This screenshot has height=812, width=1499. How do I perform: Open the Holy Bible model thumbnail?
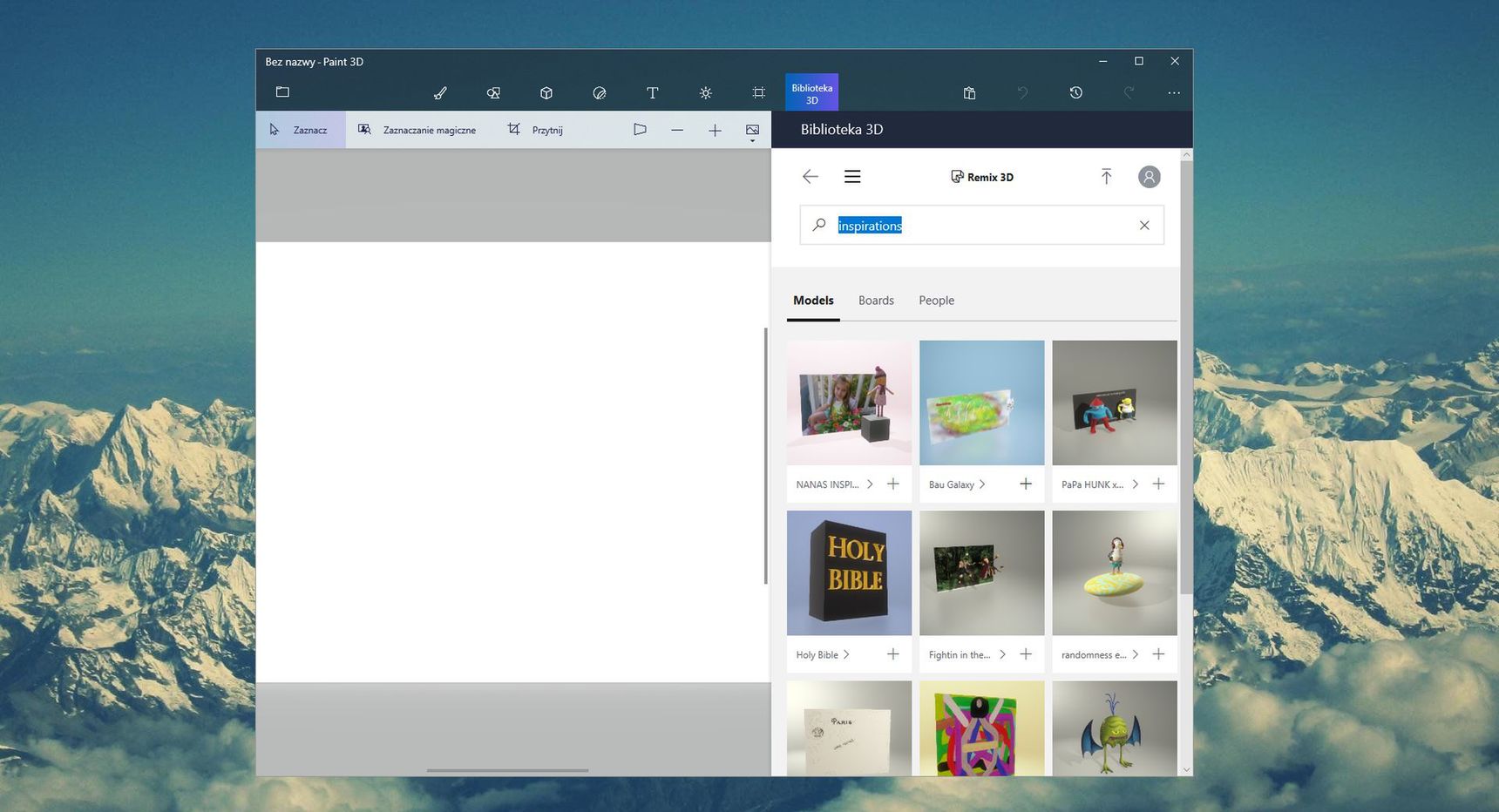coord(849,572)
